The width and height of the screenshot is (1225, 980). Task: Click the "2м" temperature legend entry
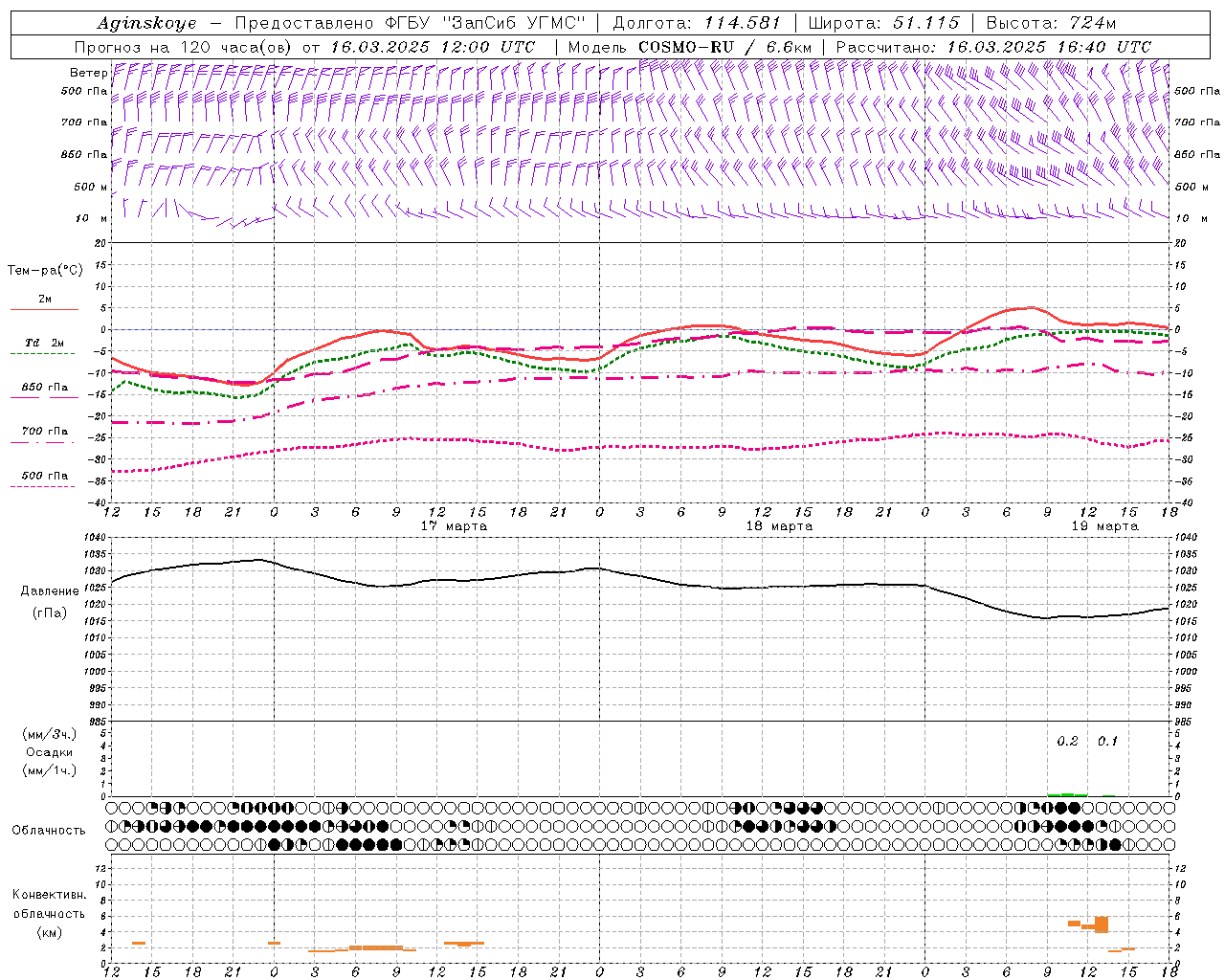[x=45, y=300]
